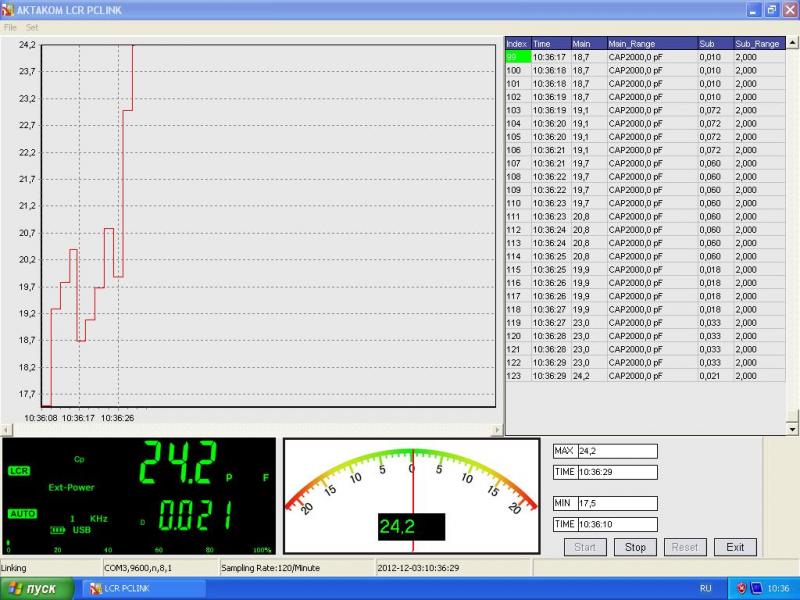800x600 pixels.
Task: Select the Time column header
Action: pos(551,43)
